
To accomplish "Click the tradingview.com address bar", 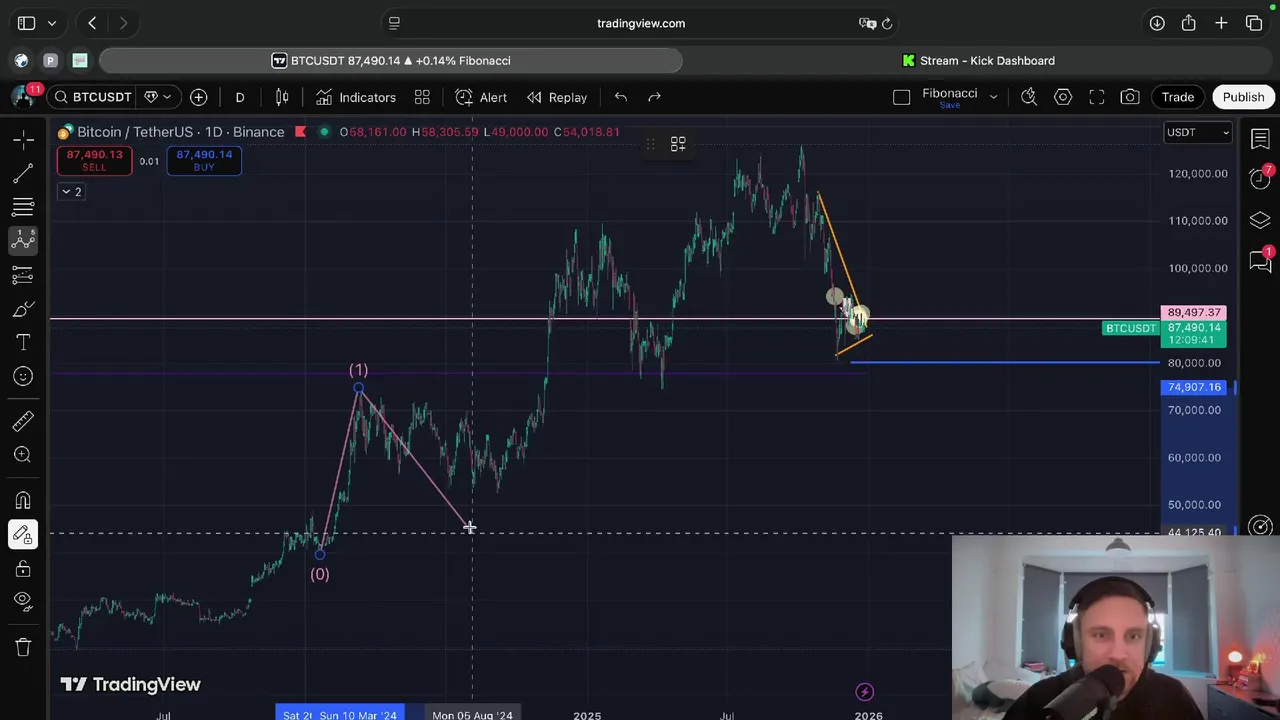I will click(641, 23).
